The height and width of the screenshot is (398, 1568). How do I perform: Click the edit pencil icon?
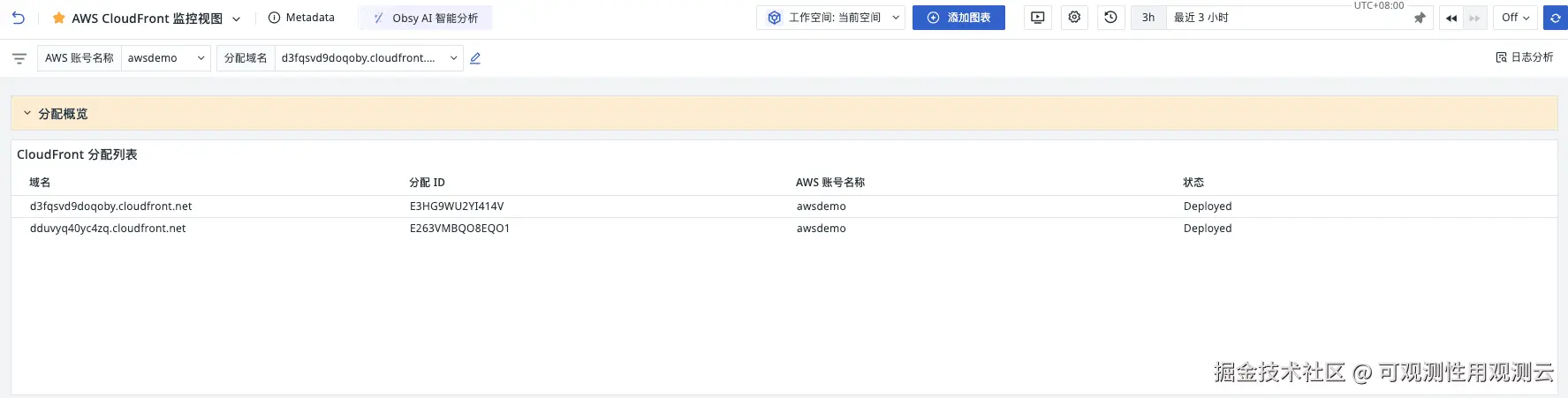pos(475,58)
